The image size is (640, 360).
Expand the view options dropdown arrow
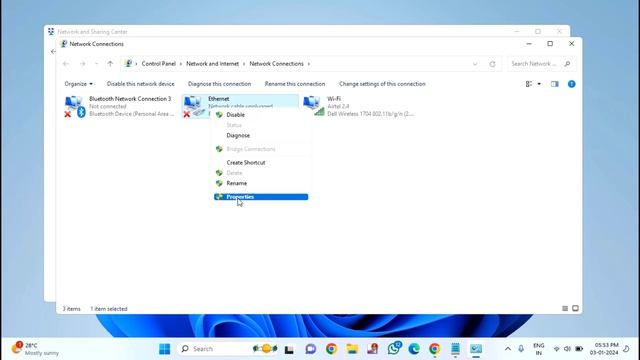(x=539, y=84)
